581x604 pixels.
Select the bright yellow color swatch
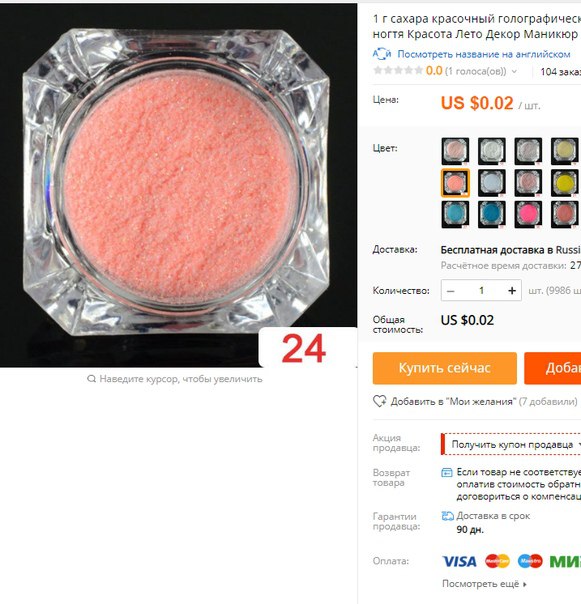(x=564, y=183)
